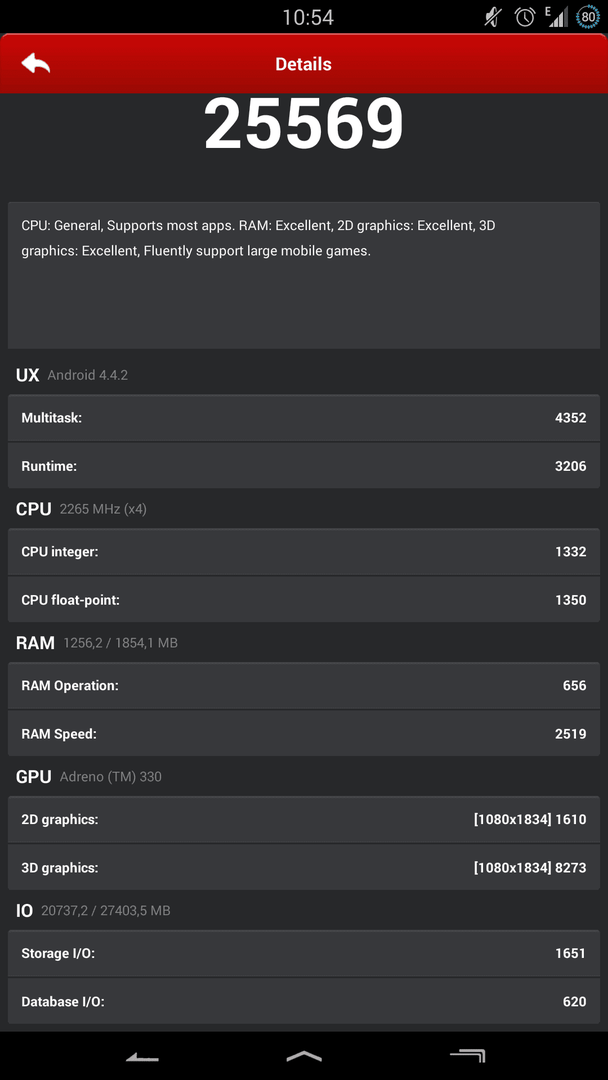
Task: Tap the Android back navigation button
Action: 143,1056
